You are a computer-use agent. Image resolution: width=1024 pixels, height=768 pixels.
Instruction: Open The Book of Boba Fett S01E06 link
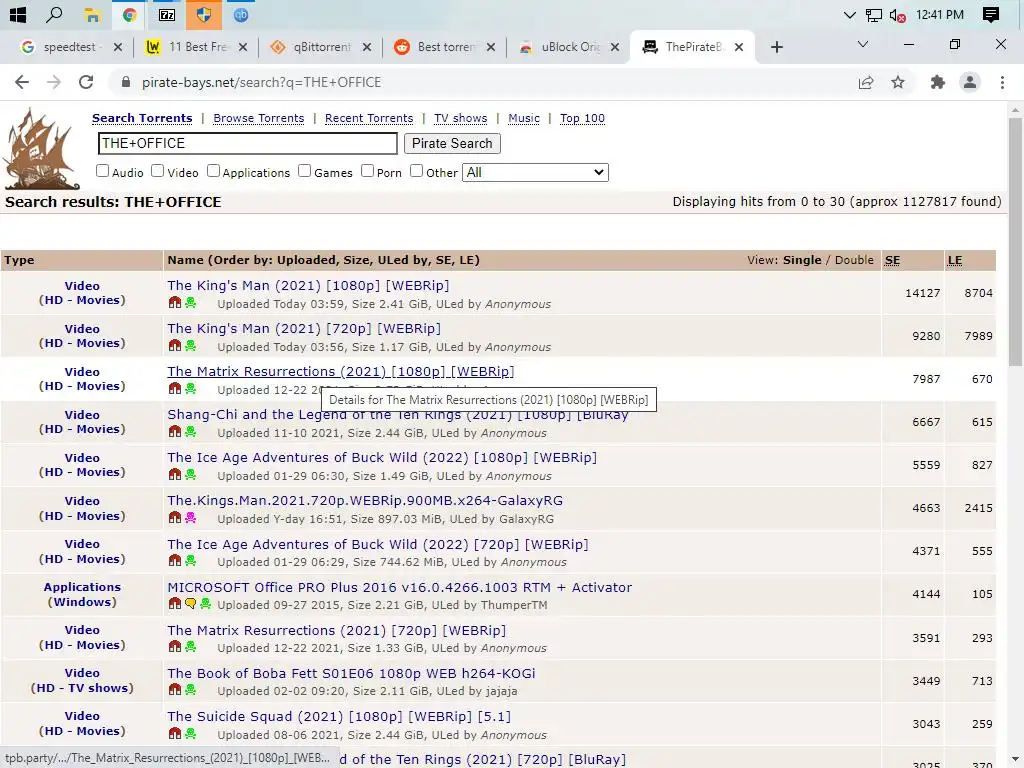point(351,673)
